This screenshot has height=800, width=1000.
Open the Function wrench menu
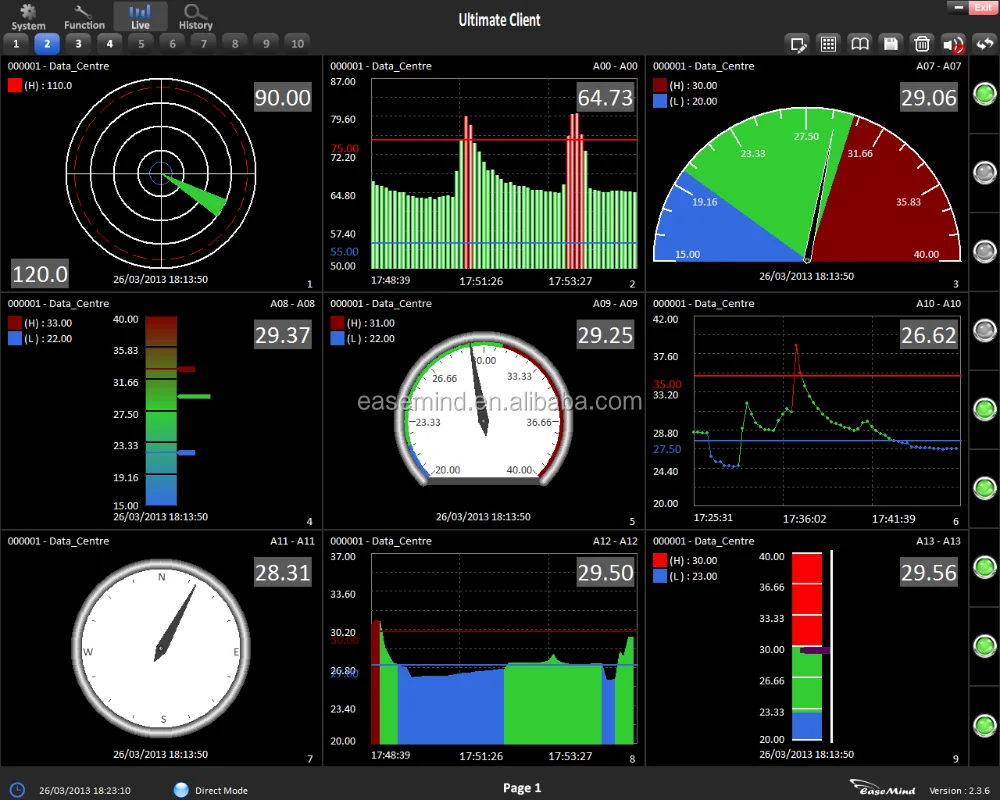(84, 15)
